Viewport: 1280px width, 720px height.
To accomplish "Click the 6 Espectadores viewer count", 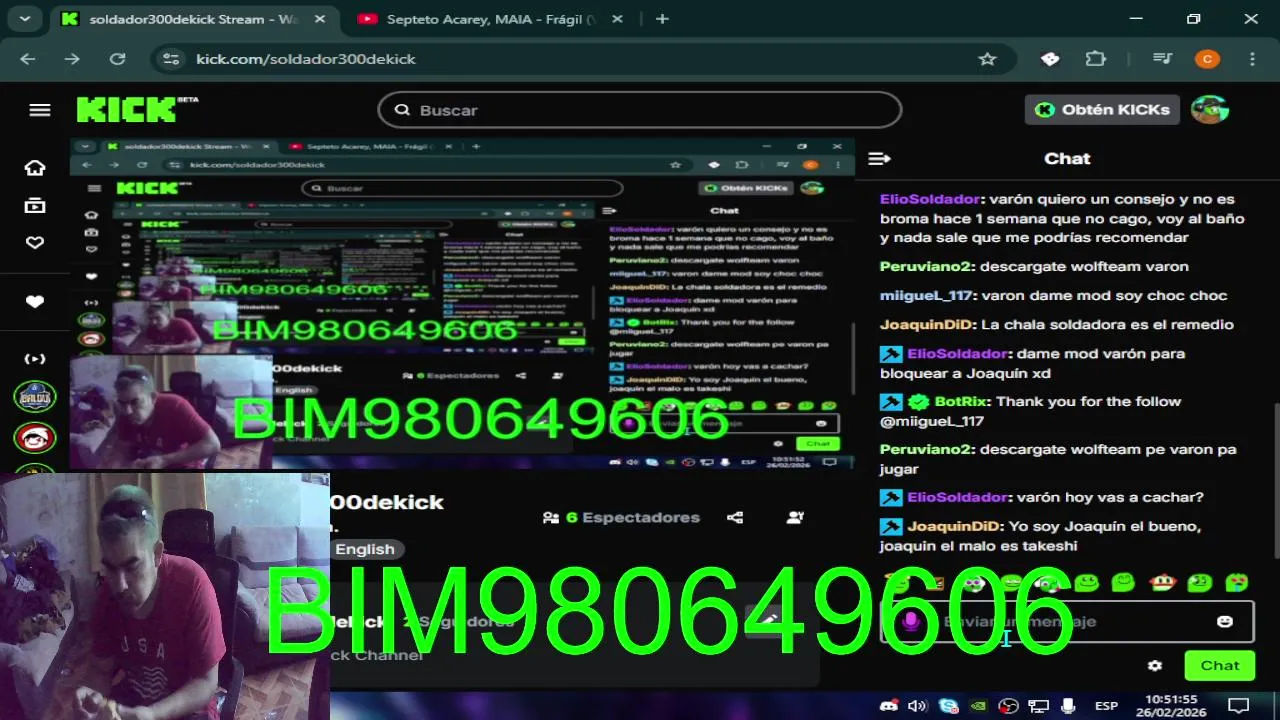I will tap(621, 517).
